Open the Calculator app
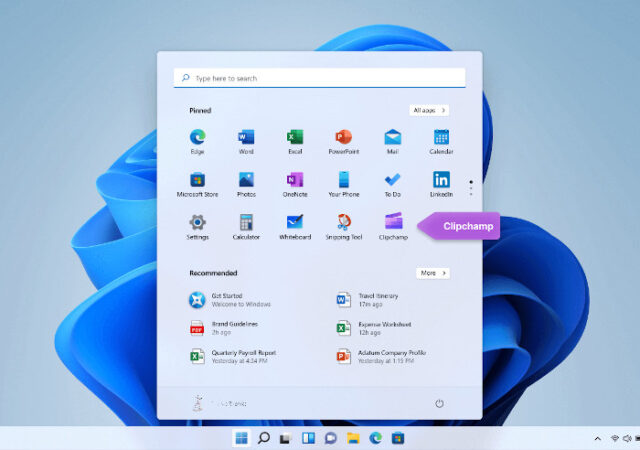Viewport: 640px width, 450px height. (x=246, y=222)
